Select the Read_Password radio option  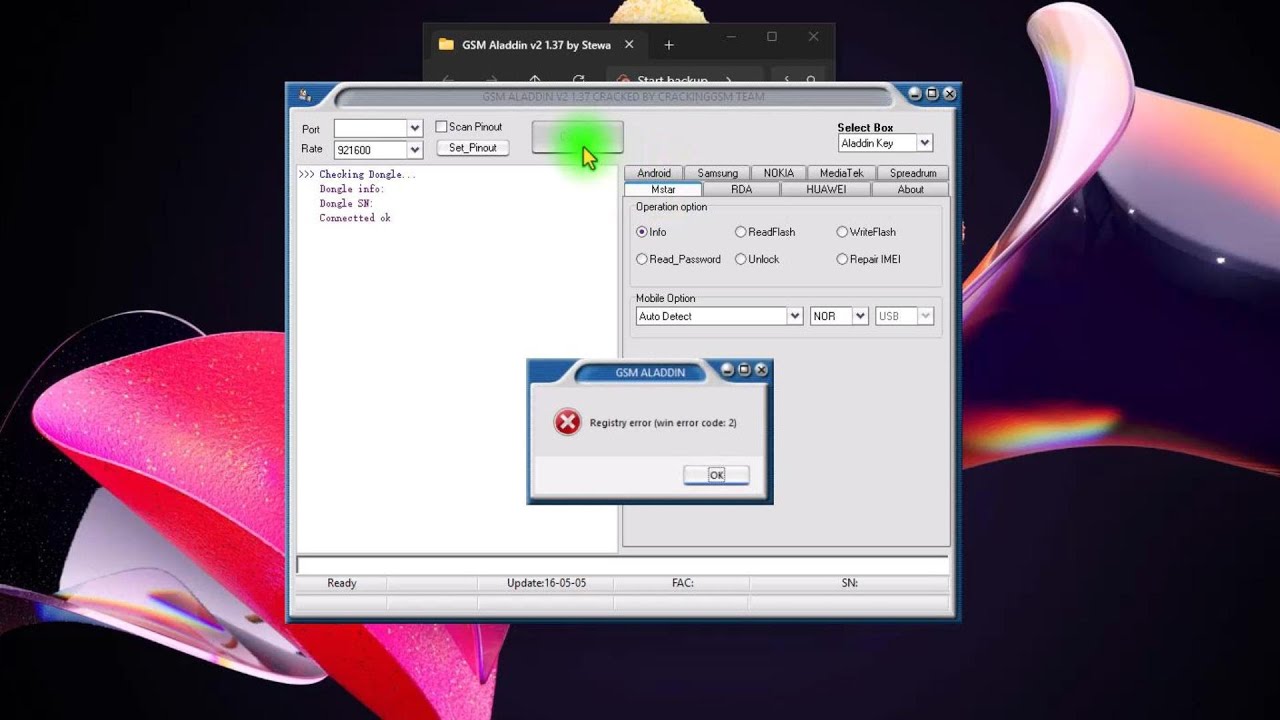[642, 259]
